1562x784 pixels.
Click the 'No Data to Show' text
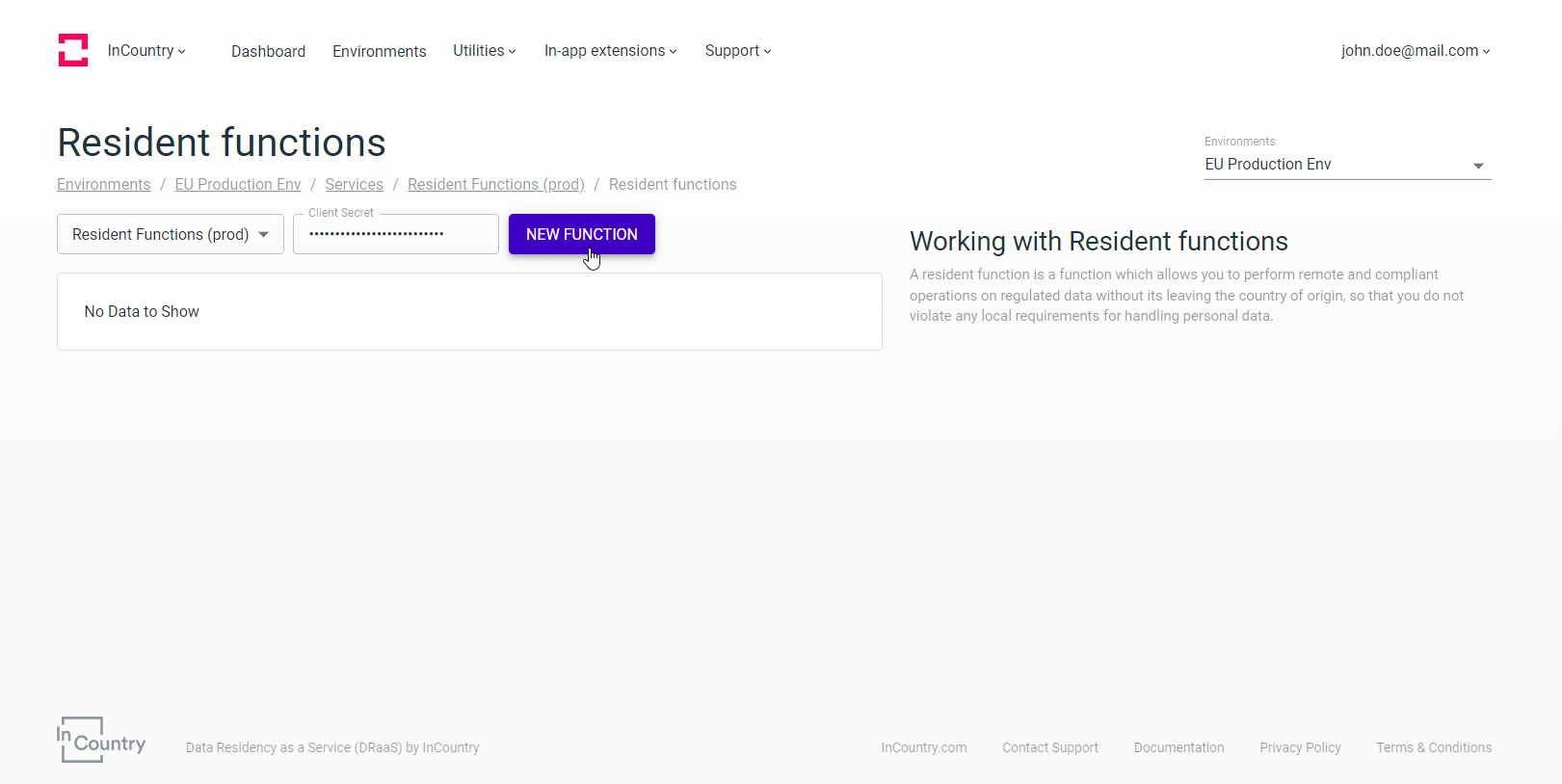(x=142, y=311)
